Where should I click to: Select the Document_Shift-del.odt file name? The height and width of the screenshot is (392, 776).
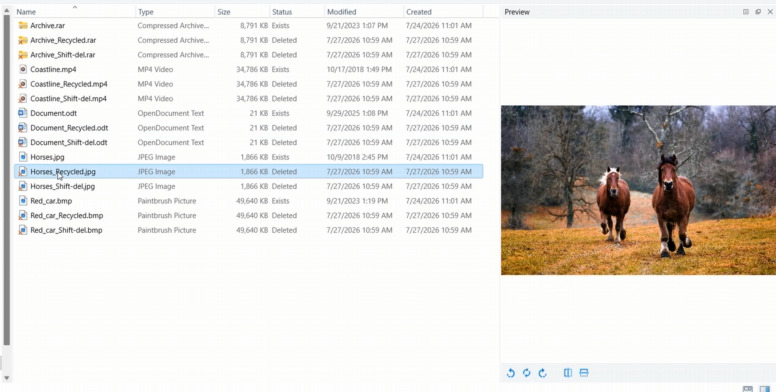point(69,142)
